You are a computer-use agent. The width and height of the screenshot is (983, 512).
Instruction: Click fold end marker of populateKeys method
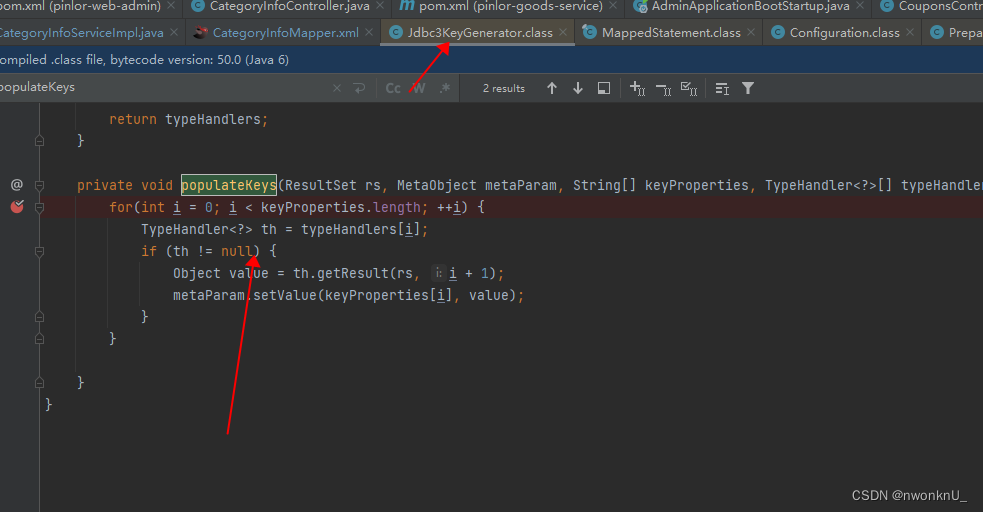click(x=39, y=383)
